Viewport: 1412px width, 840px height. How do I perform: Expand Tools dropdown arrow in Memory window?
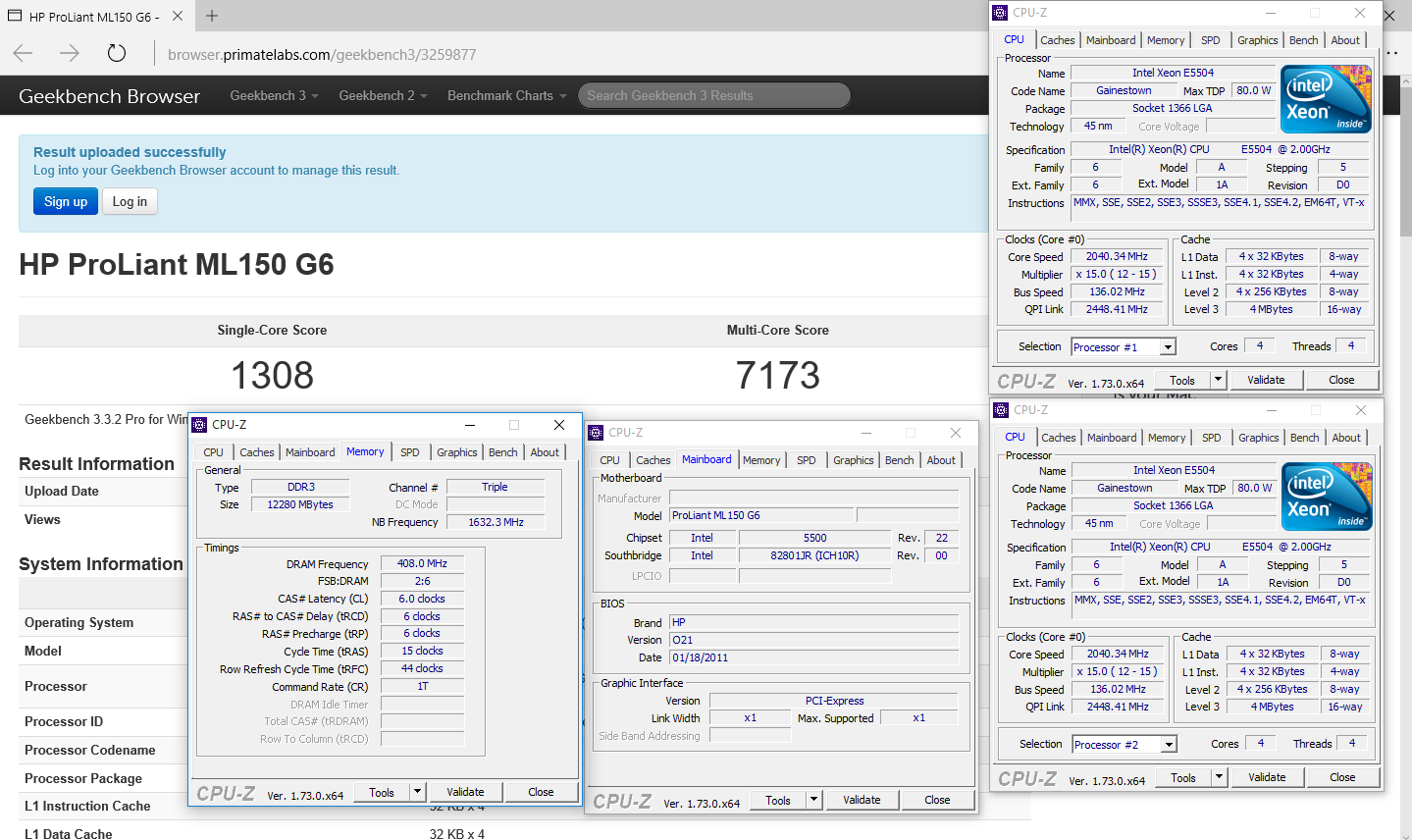[417, 792]
